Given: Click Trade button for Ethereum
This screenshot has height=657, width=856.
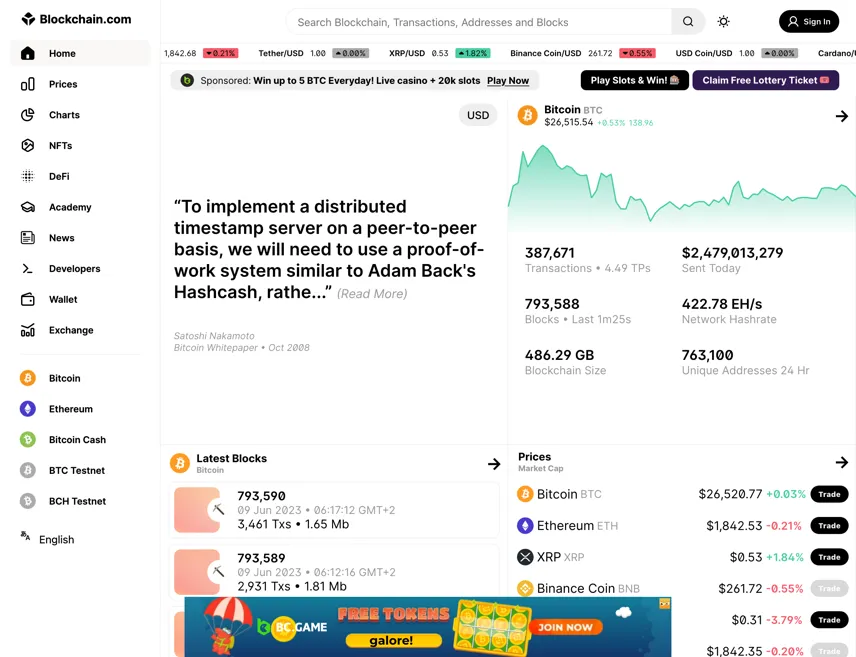Looking at the screenshot, I should [x=829, y=525].
